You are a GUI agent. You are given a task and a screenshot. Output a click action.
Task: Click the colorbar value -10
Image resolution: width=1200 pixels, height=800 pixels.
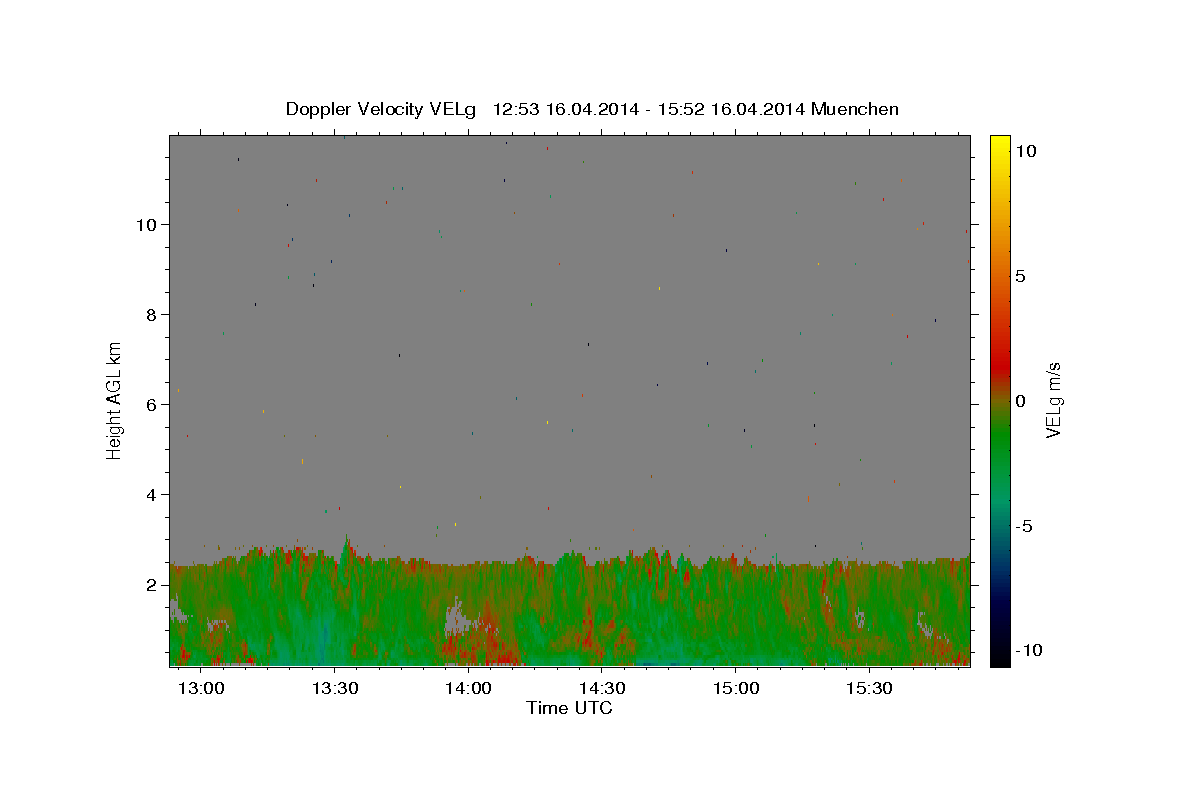(1029, 651)
